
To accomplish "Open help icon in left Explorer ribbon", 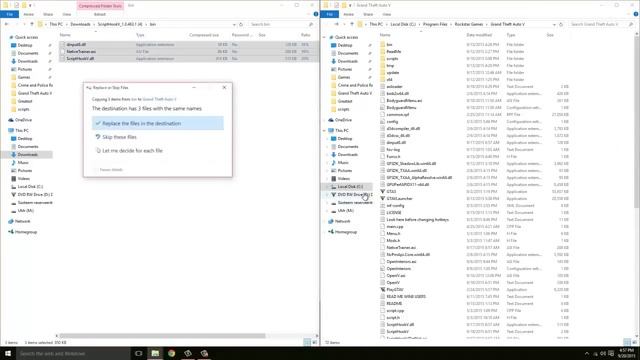I will (x=316, y=14).
